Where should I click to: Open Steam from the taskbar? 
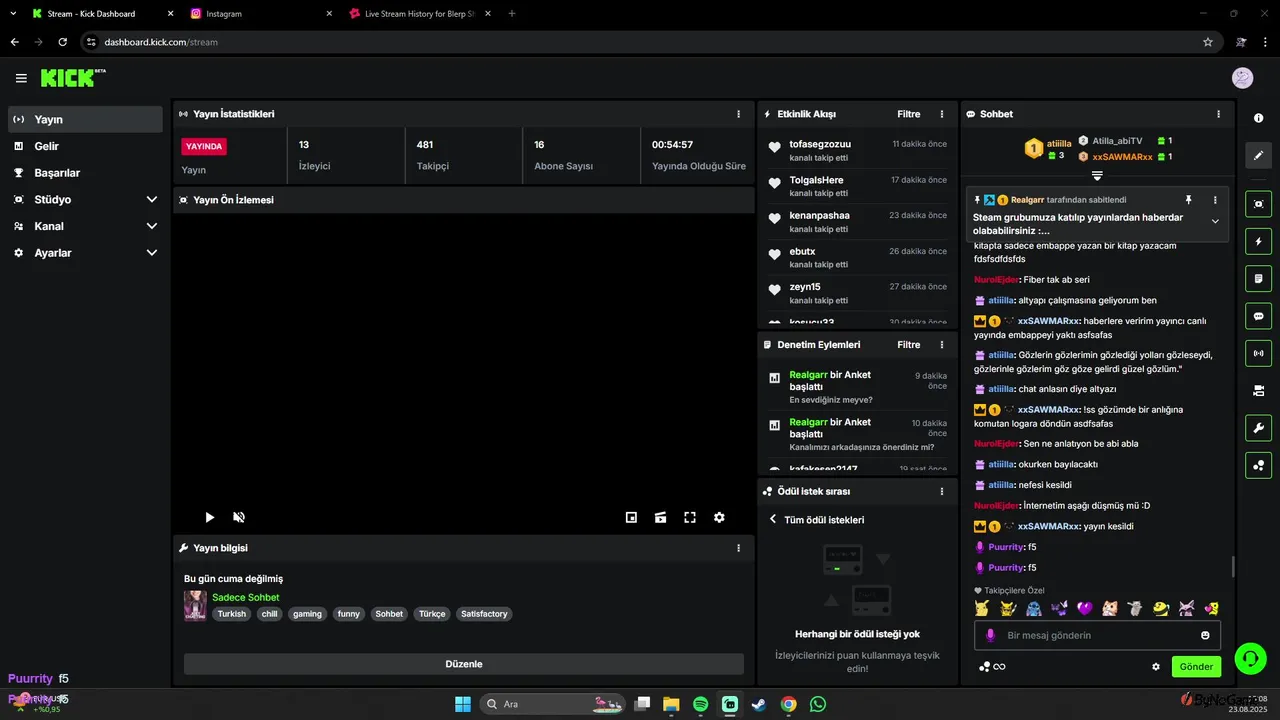[759, 704]
